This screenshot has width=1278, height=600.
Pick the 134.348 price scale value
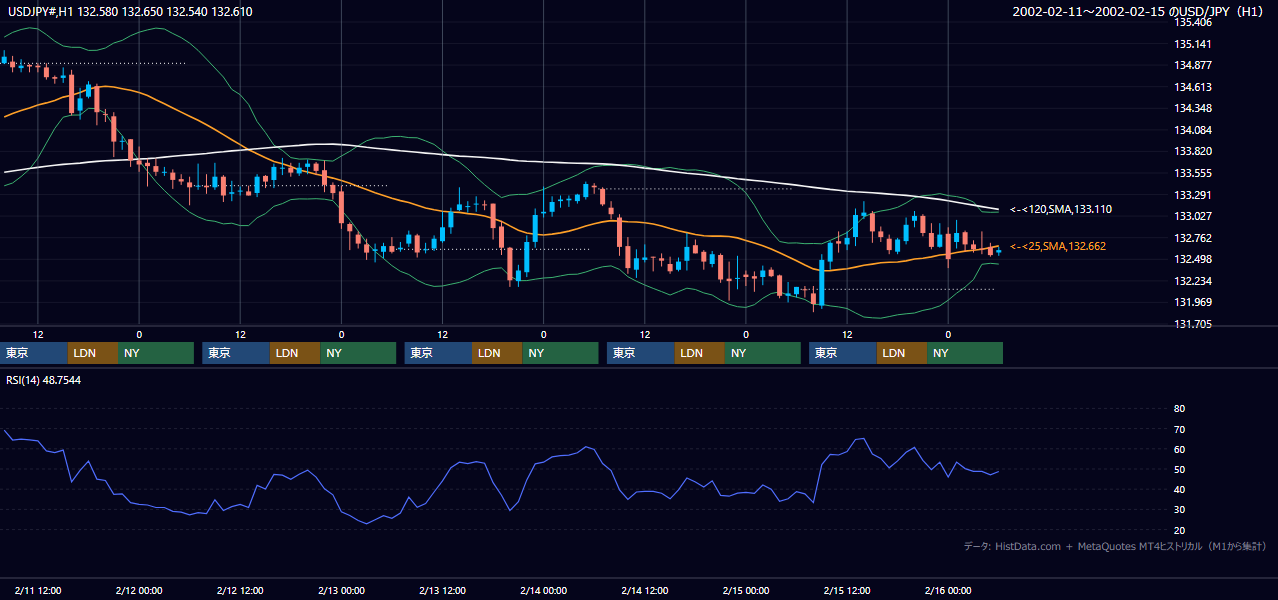pyautogui.click(x=1193, y=108)
